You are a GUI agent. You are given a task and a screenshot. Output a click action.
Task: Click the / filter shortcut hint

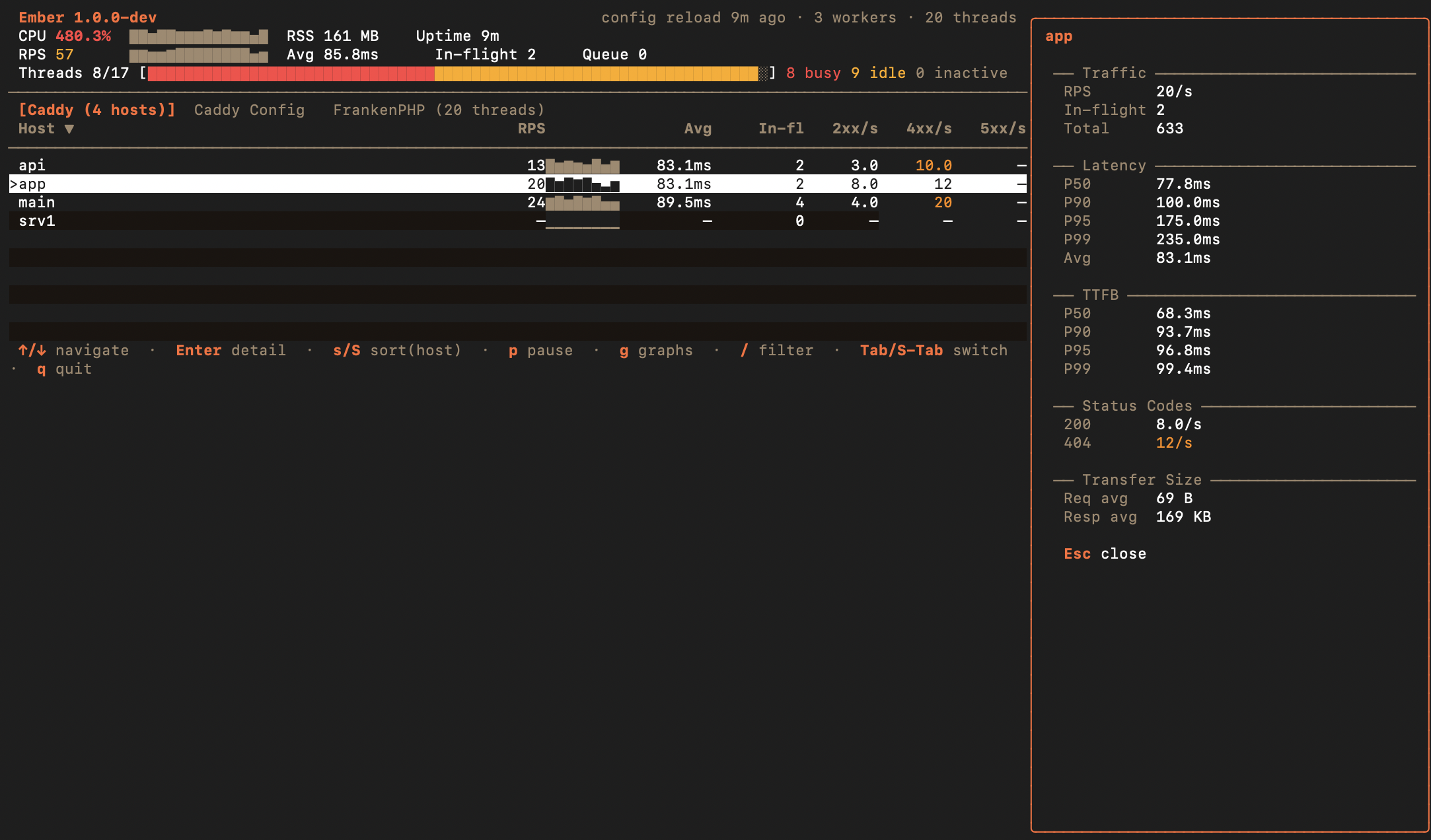pos(776,351)
